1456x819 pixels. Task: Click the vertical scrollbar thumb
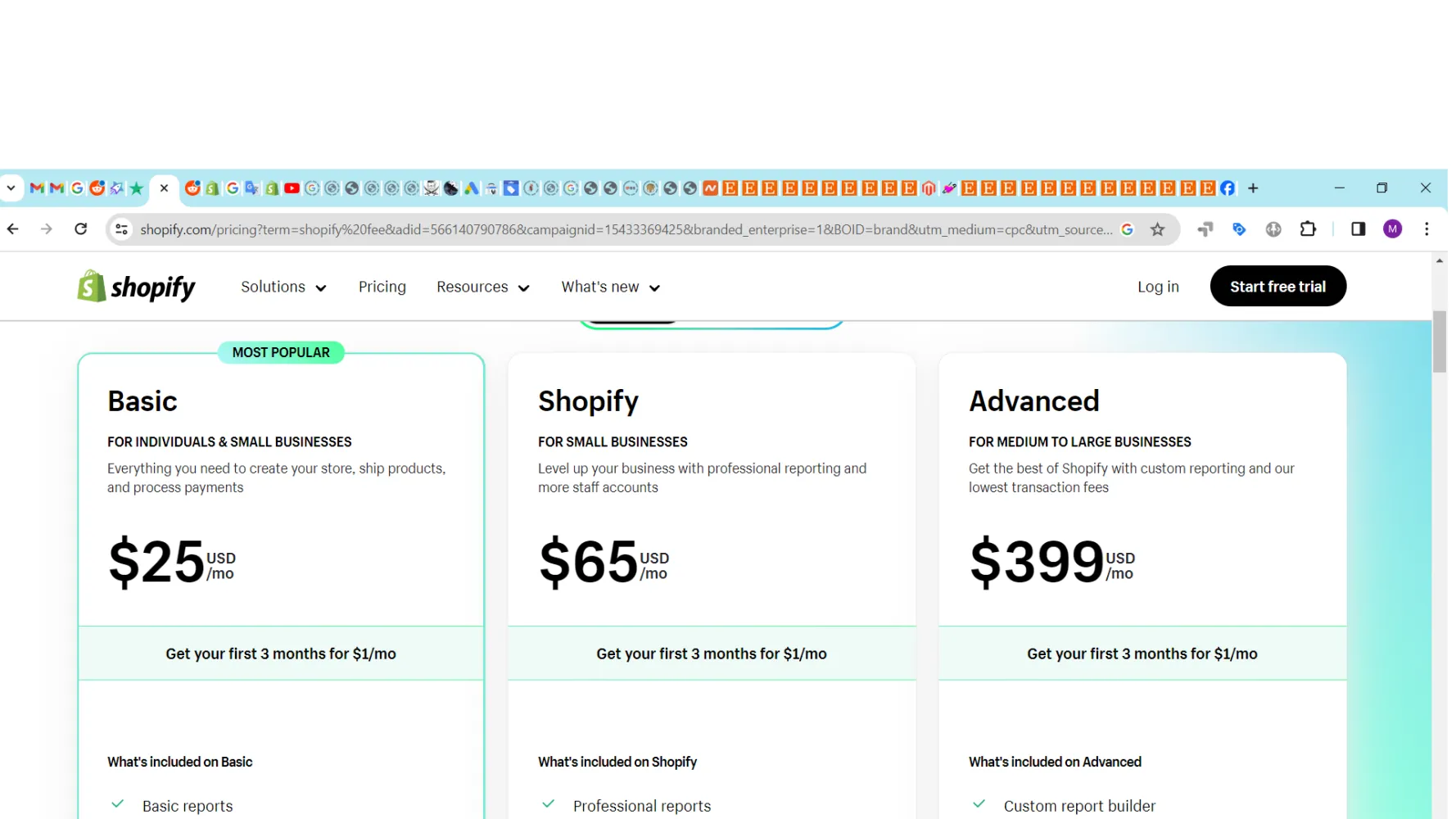[1440, 342]
